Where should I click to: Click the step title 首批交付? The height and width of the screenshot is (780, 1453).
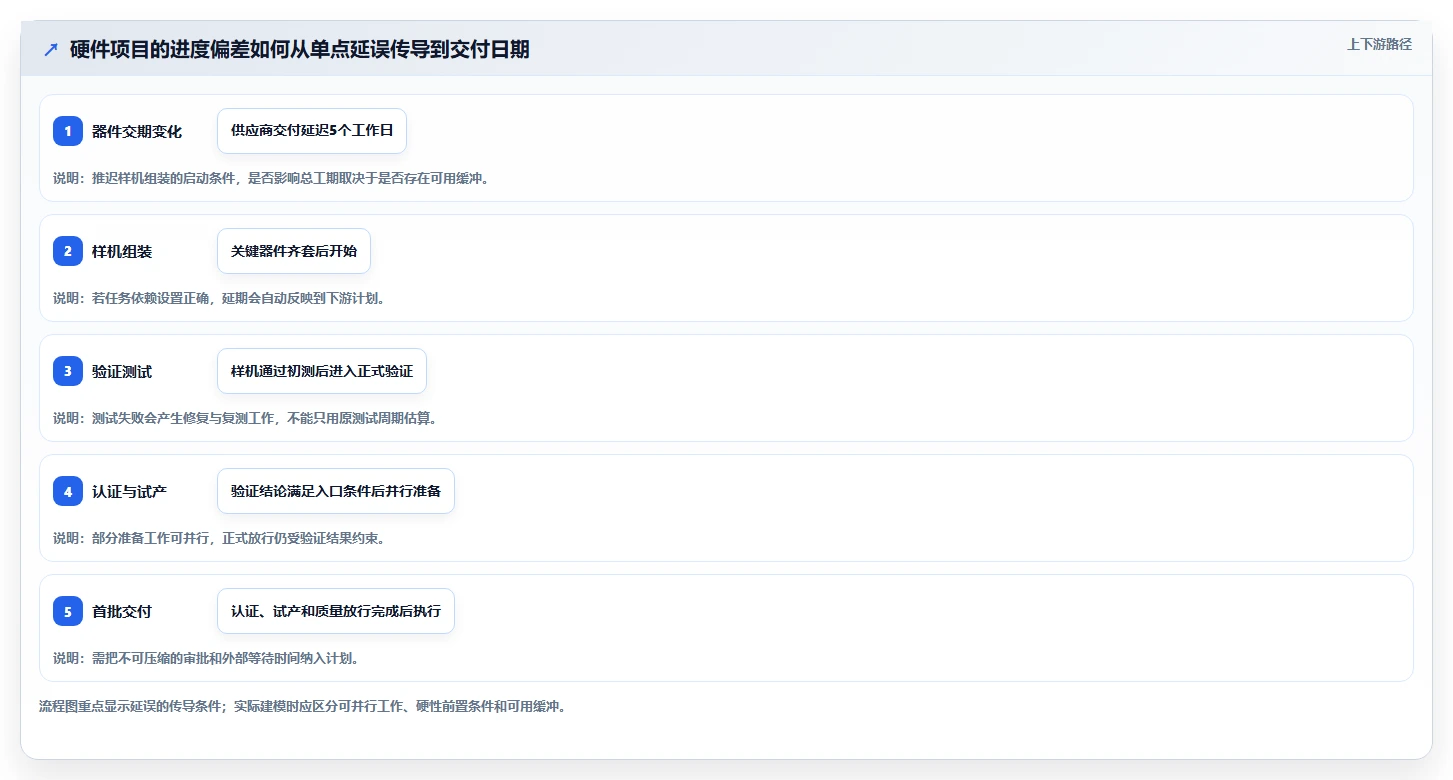coord(122,611)
